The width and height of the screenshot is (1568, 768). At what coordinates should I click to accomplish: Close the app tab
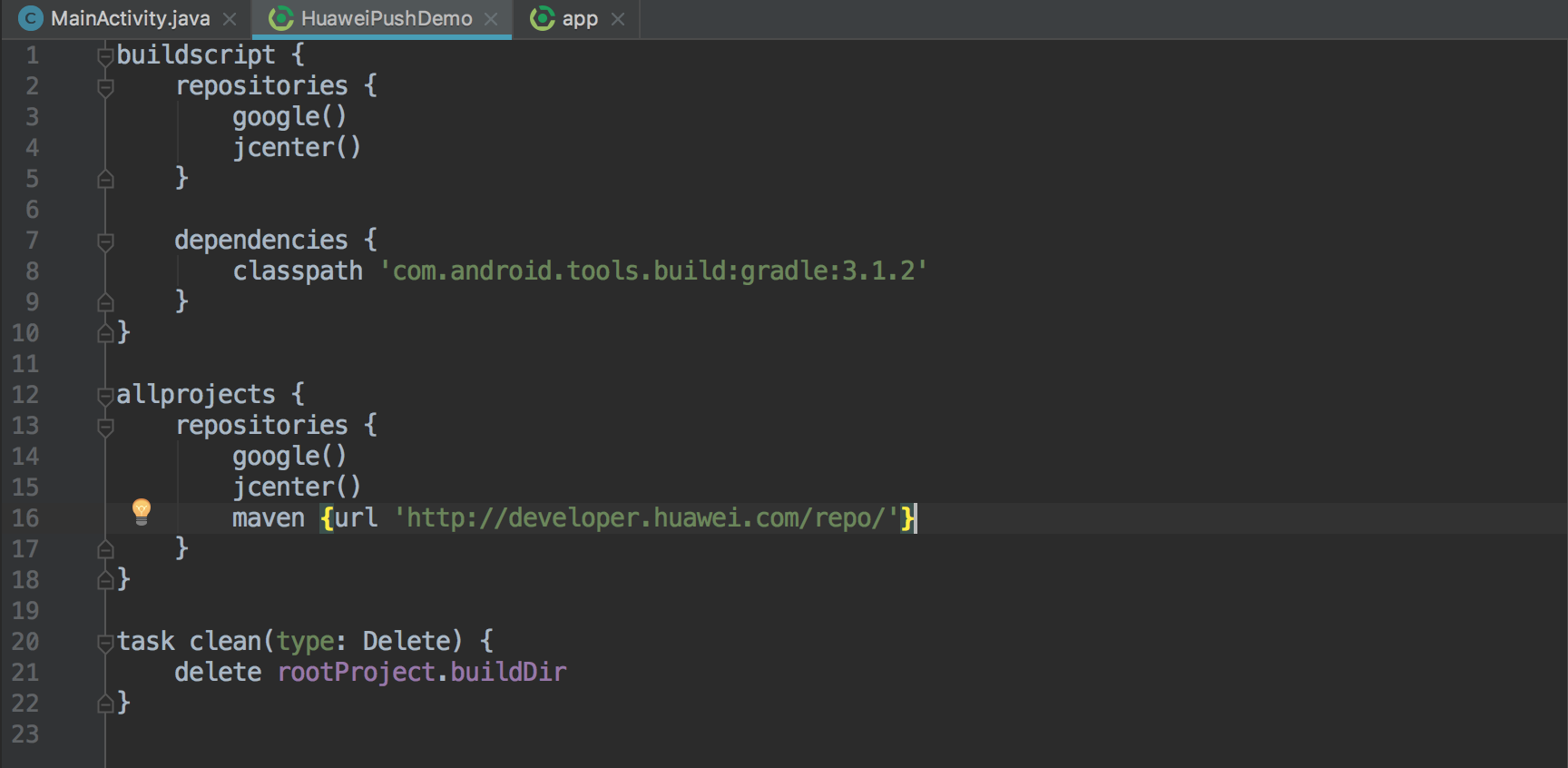click(x=618, y=19)
